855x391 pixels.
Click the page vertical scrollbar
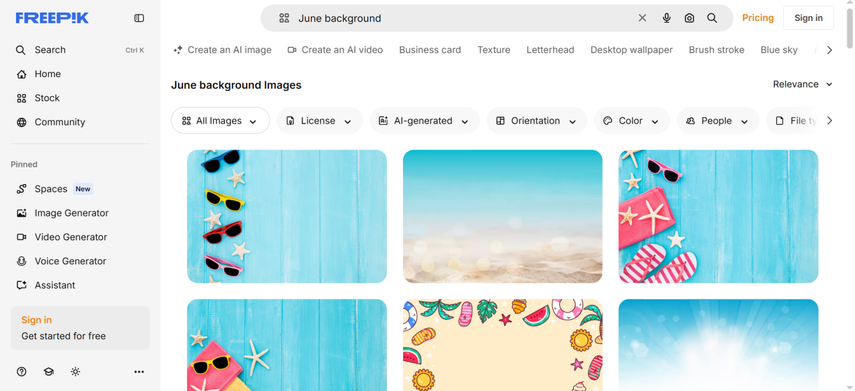(x=850, y=30)
